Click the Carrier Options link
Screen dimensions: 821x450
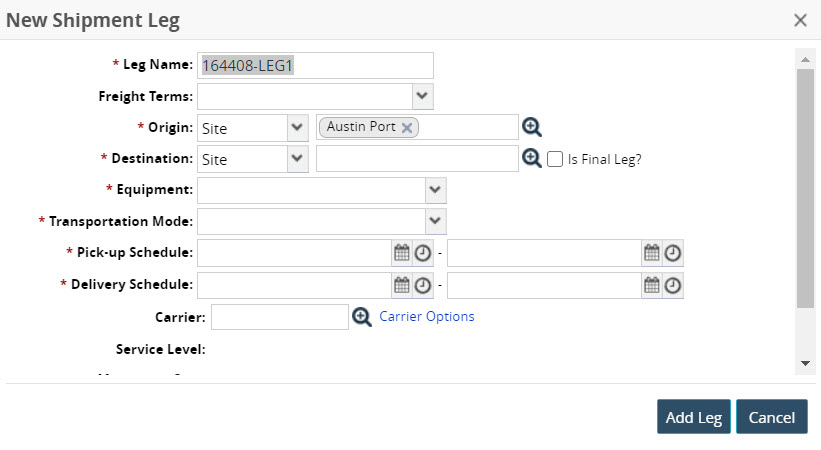[427, 316]
